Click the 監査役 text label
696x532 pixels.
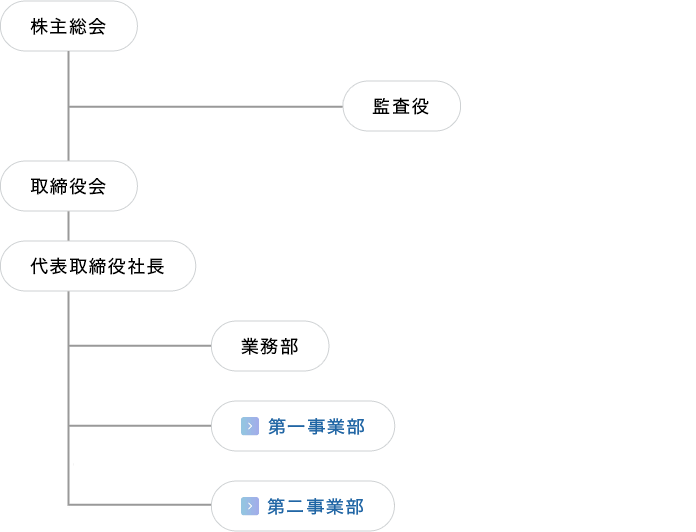point(401,106)
